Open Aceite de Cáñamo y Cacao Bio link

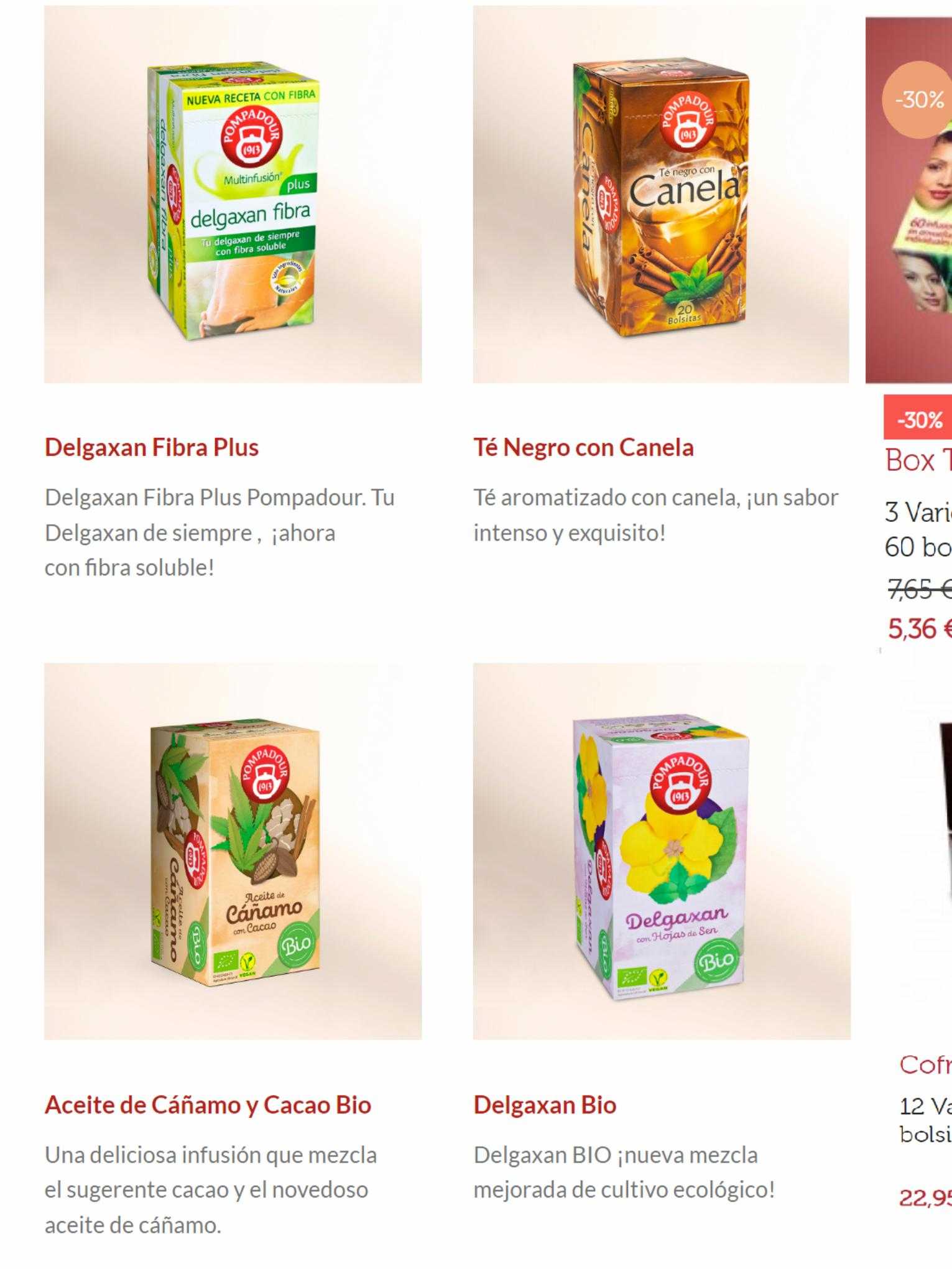(x=208, y=1105)
